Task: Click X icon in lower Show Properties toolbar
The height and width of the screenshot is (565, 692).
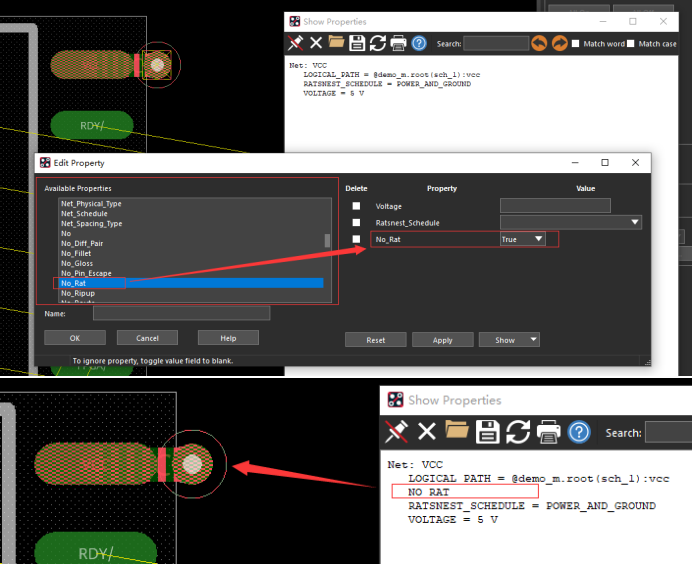Action: point(427,432)
